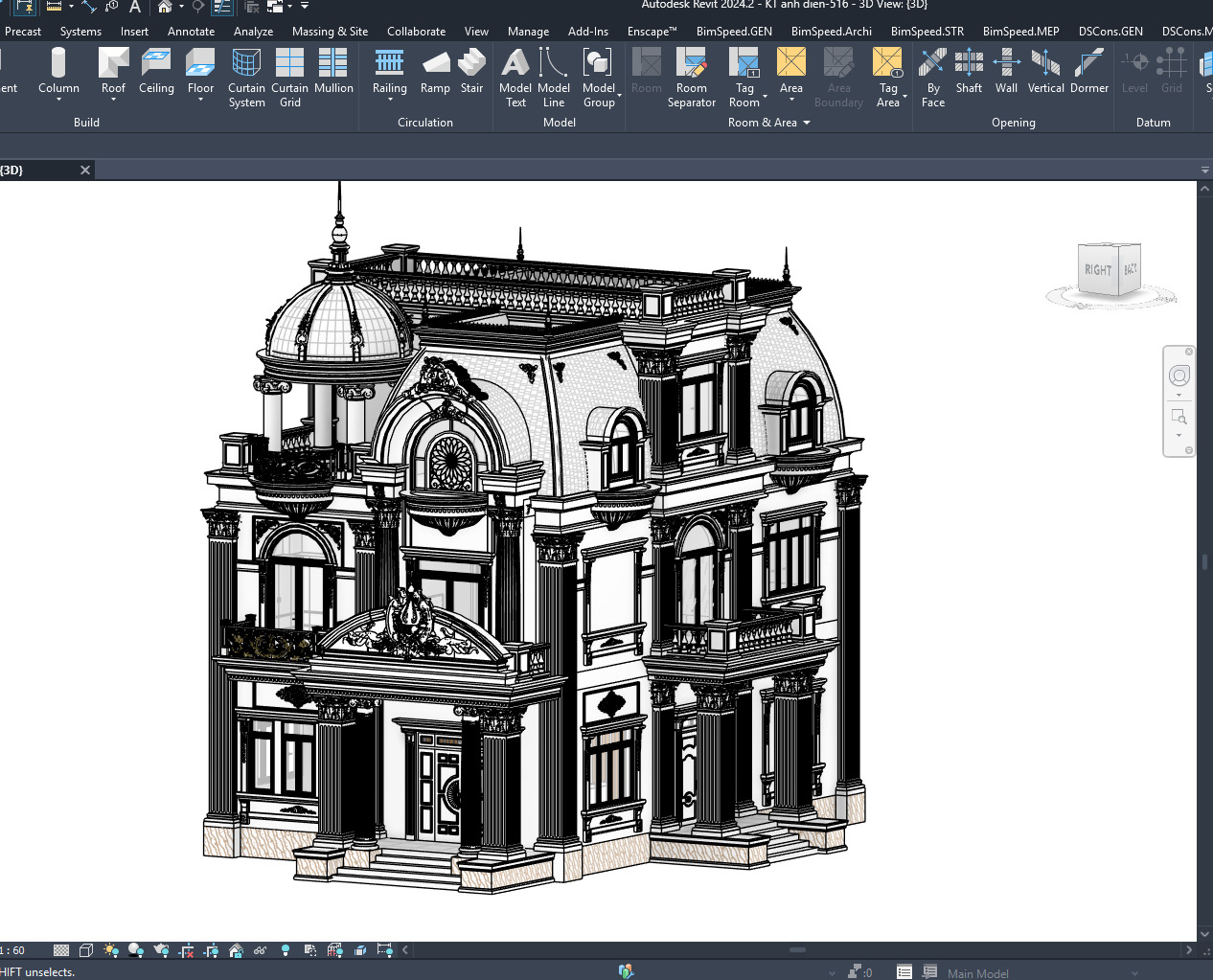
Task: Toggle Unlocked 3D View house icon
Action: tap(236, 950)
